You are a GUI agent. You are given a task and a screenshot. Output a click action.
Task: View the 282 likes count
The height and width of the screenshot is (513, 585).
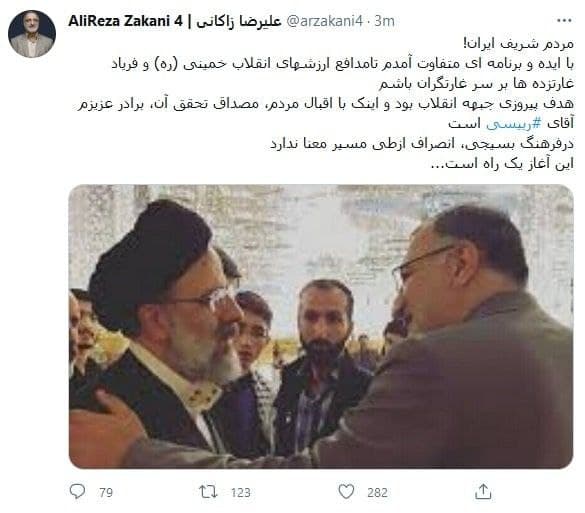pyautogui.click(x=377, y=492)
